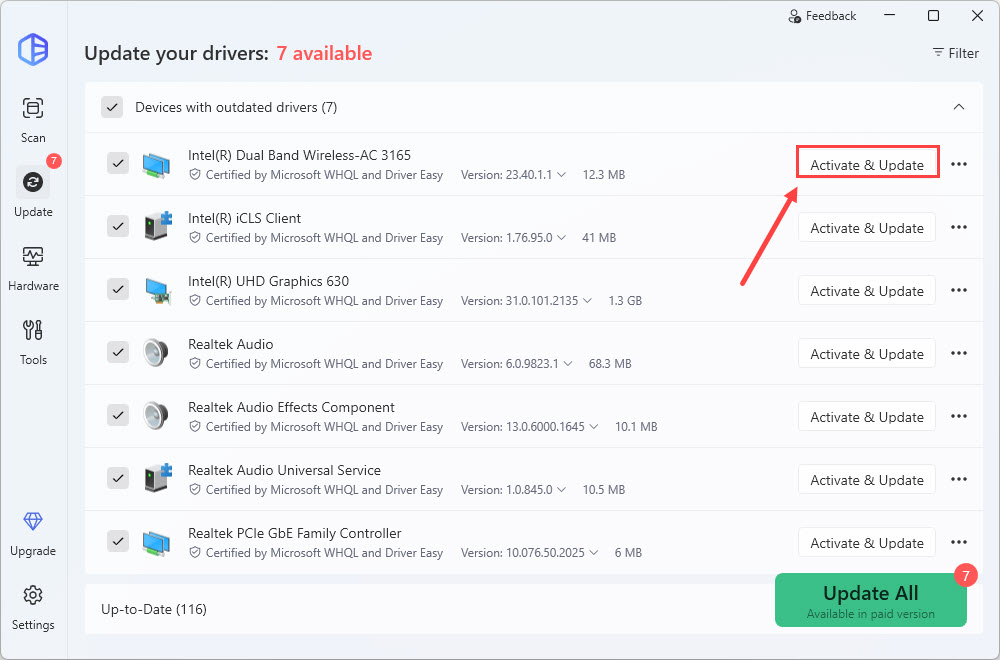Click the Driver Easy logo icon
Image resolution: width=1000 pixels, height=660 pixels.
33,50
